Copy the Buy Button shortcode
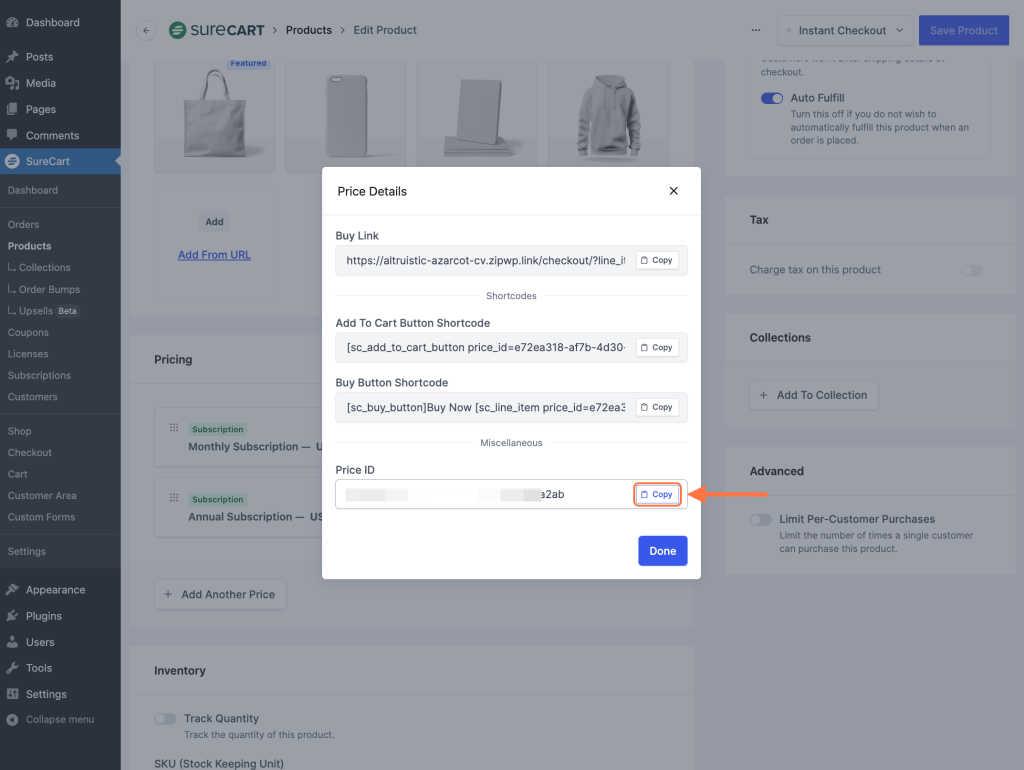 coord(657,407)
